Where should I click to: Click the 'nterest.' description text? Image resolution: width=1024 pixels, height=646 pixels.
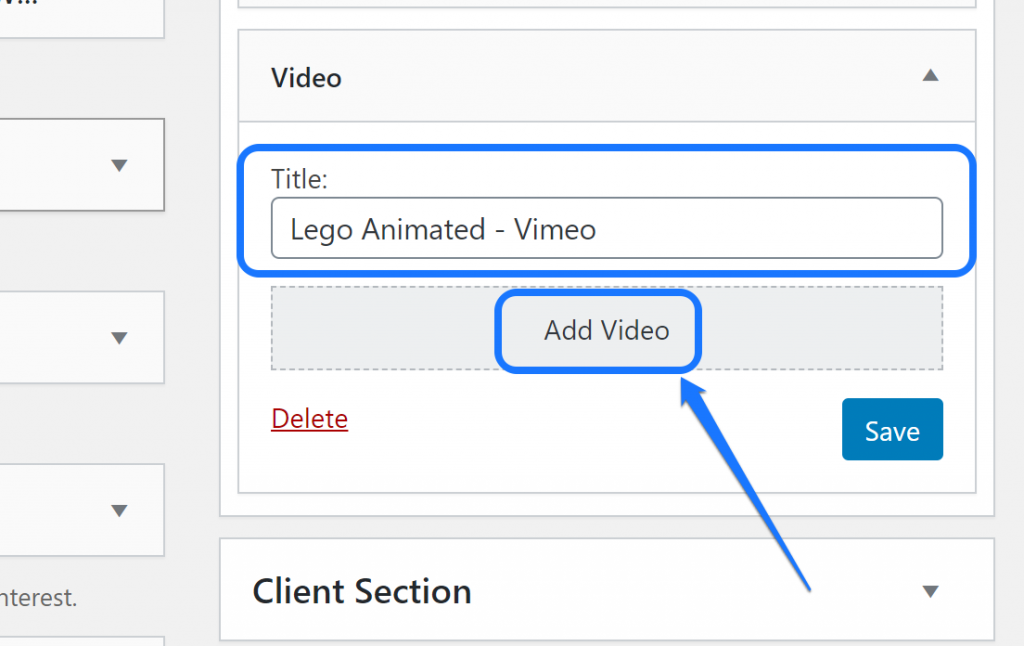38,599
